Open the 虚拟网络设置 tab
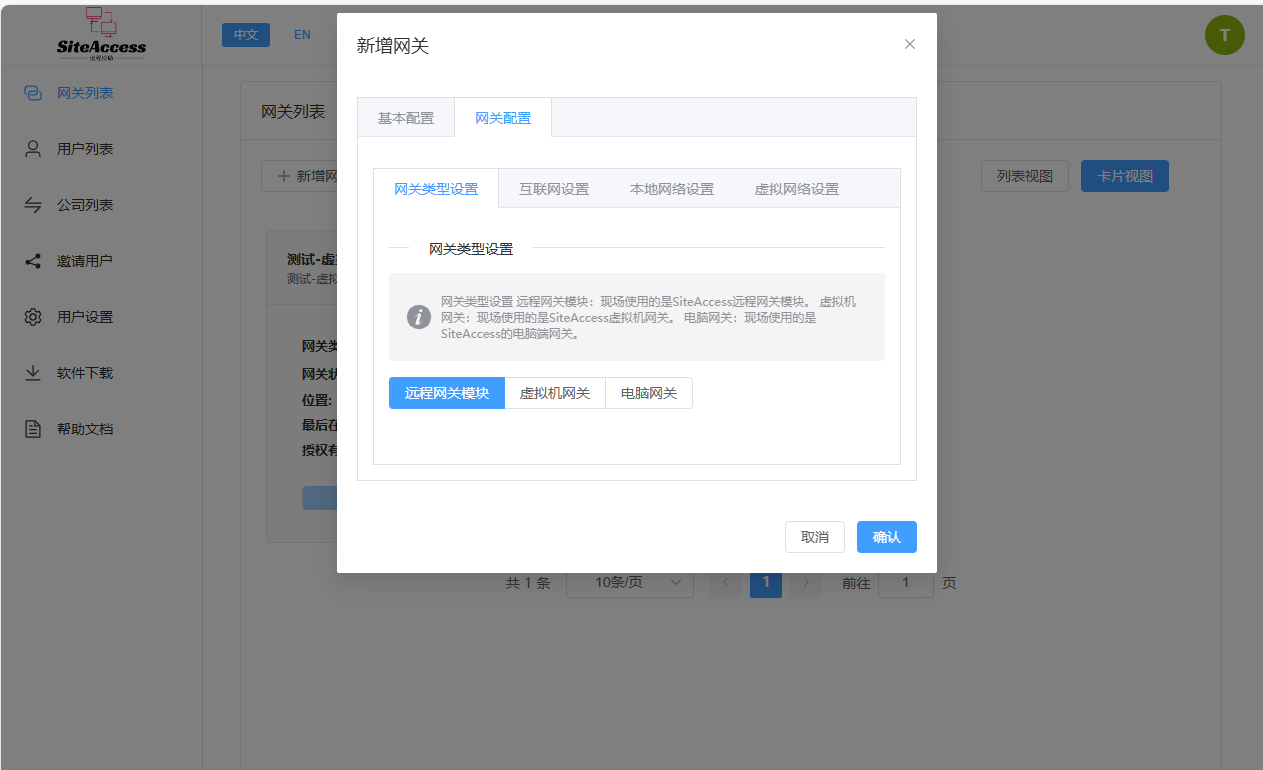1263x770 pixels. click(x=796, y=189)
